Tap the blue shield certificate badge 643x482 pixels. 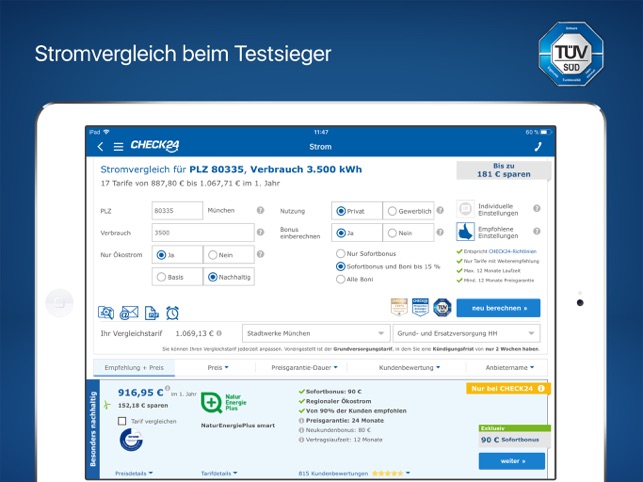click(x=420, y=307)
